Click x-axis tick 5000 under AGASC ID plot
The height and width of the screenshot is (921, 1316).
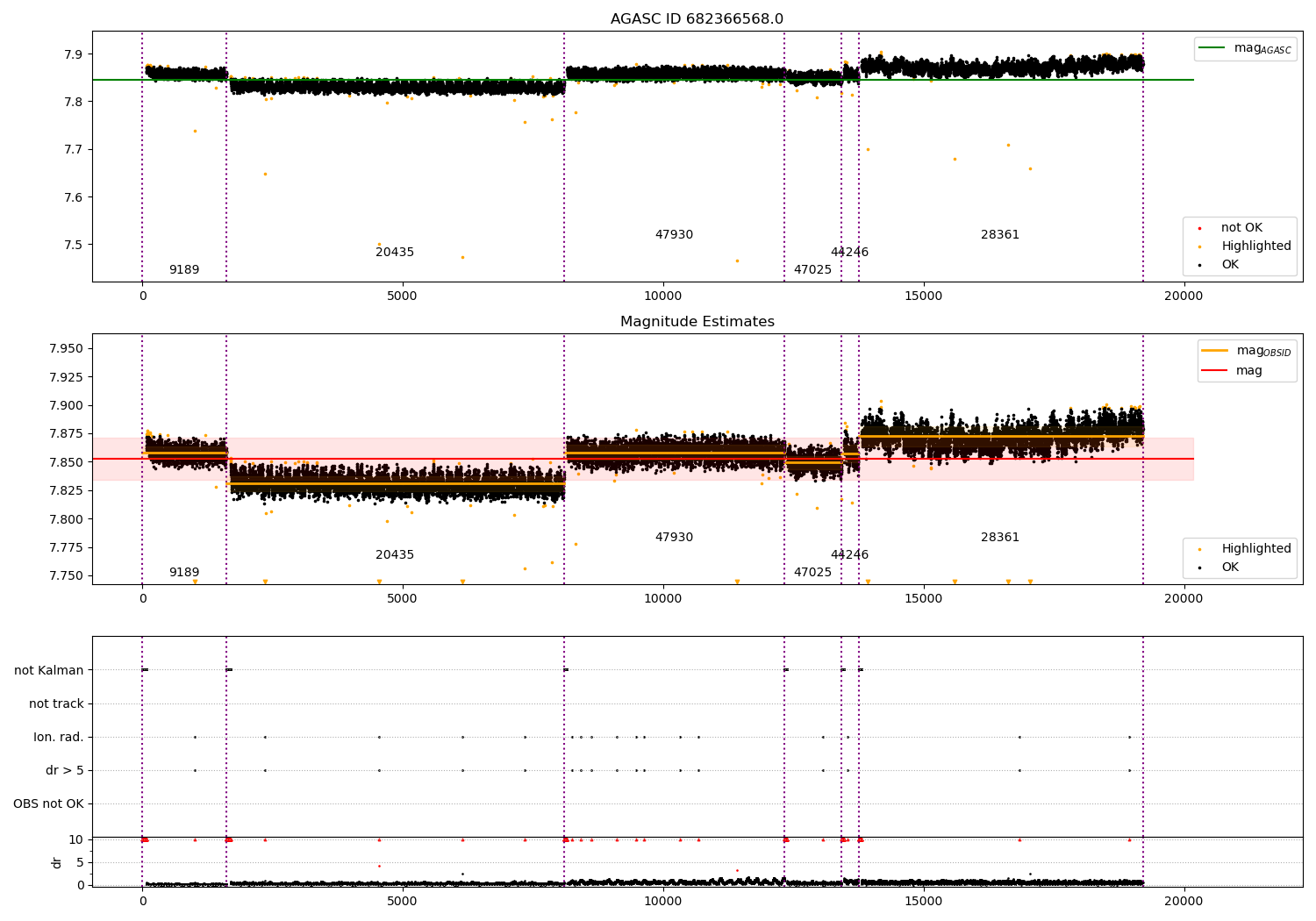(402, 296)
